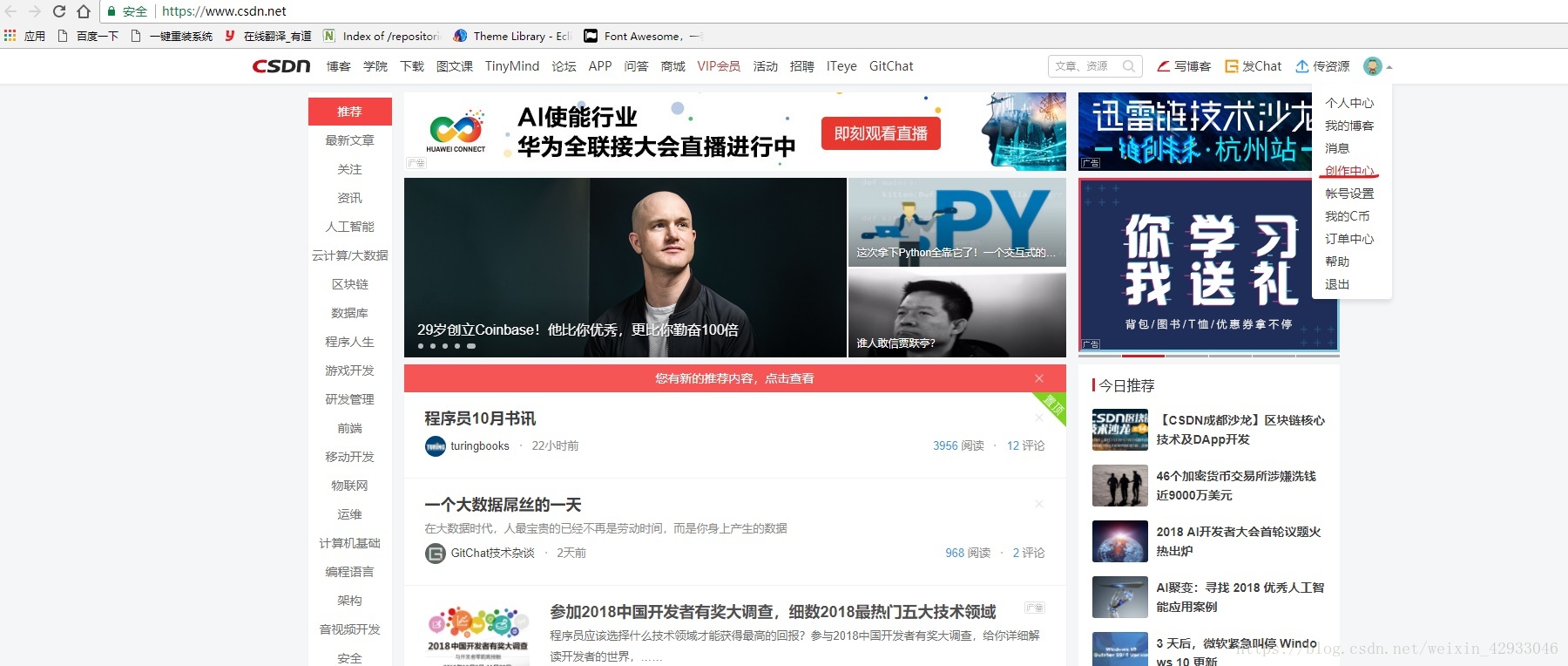The width and height of the screenshot is (1568, 666).
Task: Click the browser reload icon
Action: [x=59, y=11]
